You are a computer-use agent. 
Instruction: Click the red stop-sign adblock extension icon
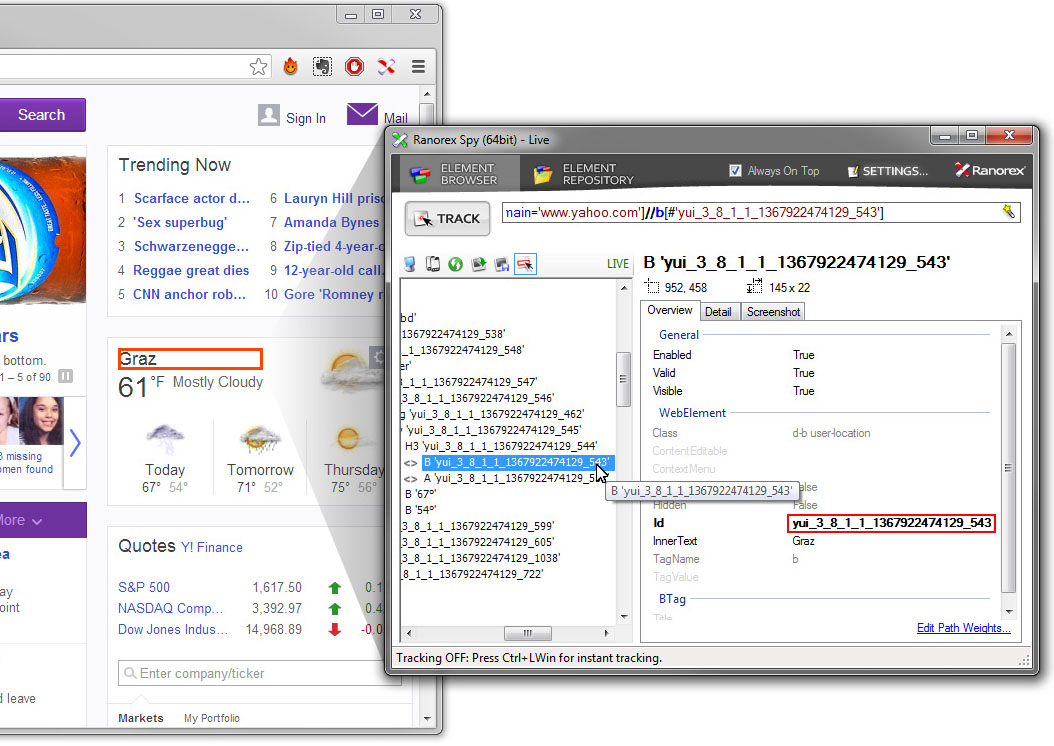(x=354, y=66)
